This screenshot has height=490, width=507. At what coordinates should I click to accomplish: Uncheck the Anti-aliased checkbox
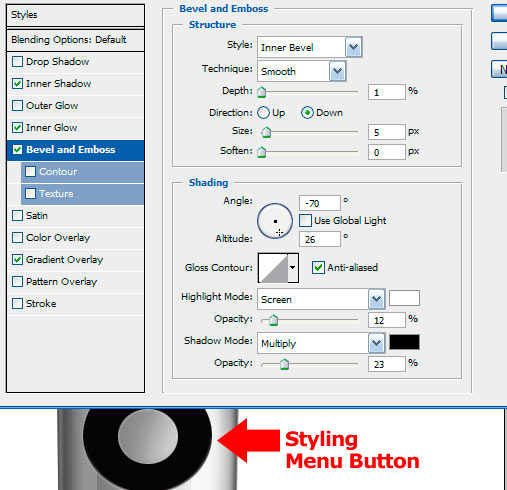click(318, 268)
